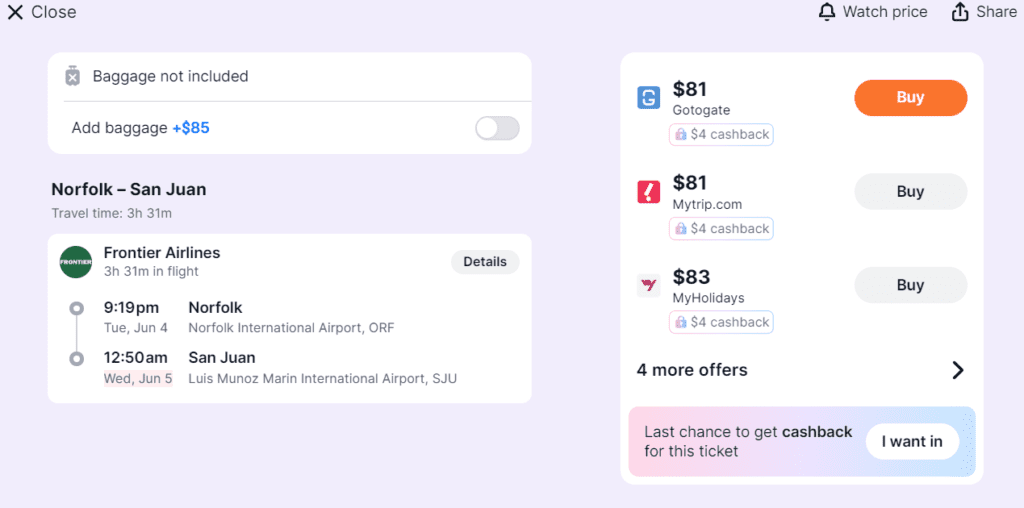The image size is (1024, 508).
Task: Click the Close X icon
Action: tap(15, 12)
